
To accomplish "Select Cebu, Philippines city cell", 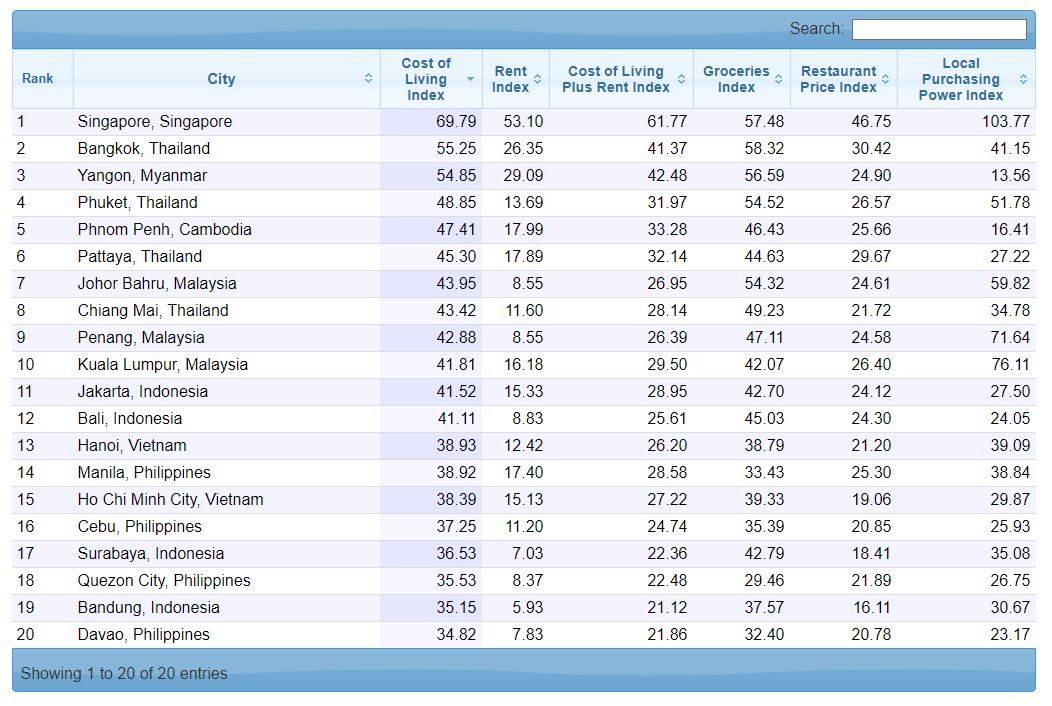I will tap(227, 527).
